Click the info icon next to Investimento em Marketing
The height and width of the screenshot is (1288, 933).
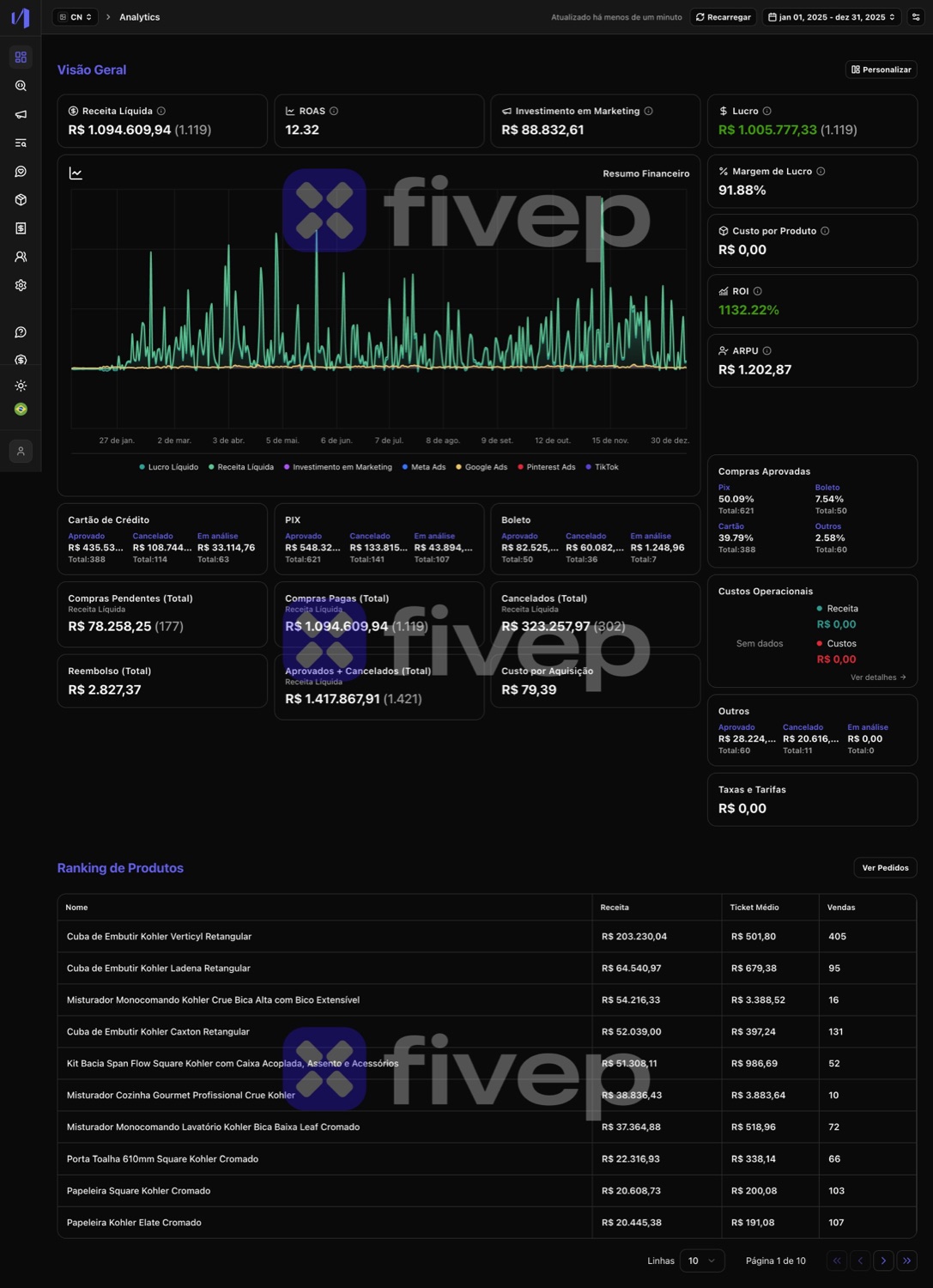[648, 111]
